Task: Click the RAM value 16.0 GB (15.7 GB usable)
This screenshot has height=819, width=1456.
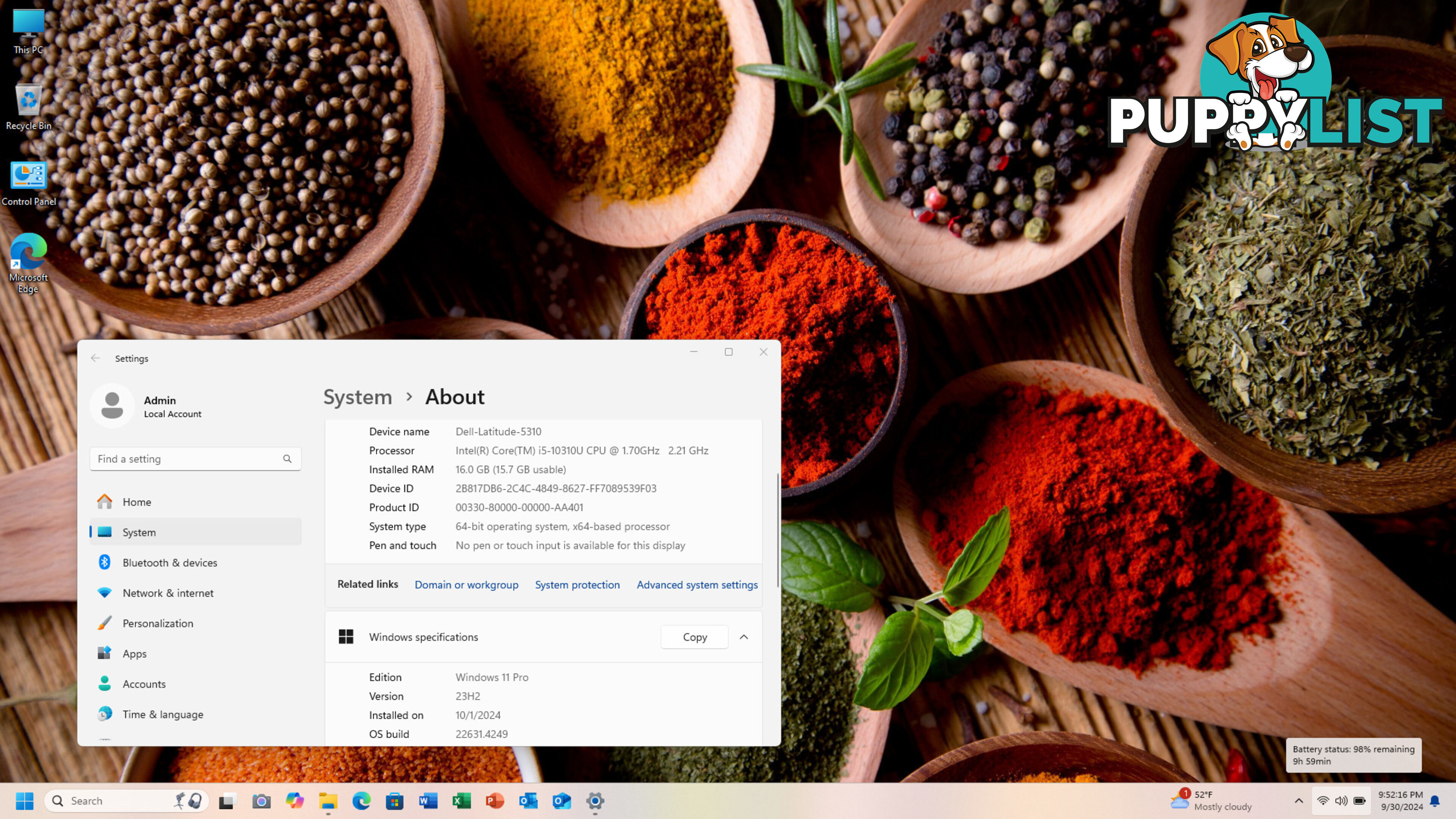Action: pyautogui.click(x=510, y=470)
